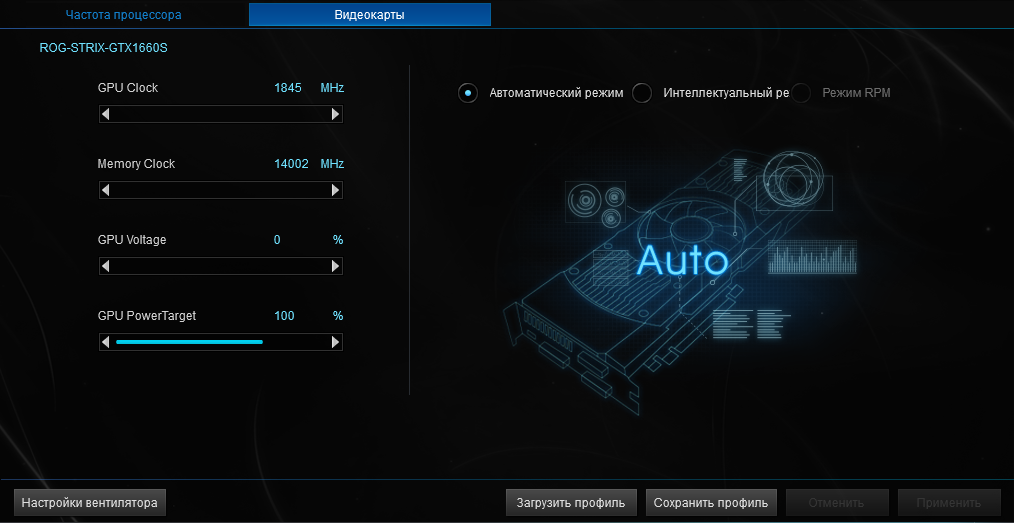Click the GPU PowerTarget slider bar
The width and height of the screenshot is (1014, 523).
pyautogui.click(x=221, y=342)
